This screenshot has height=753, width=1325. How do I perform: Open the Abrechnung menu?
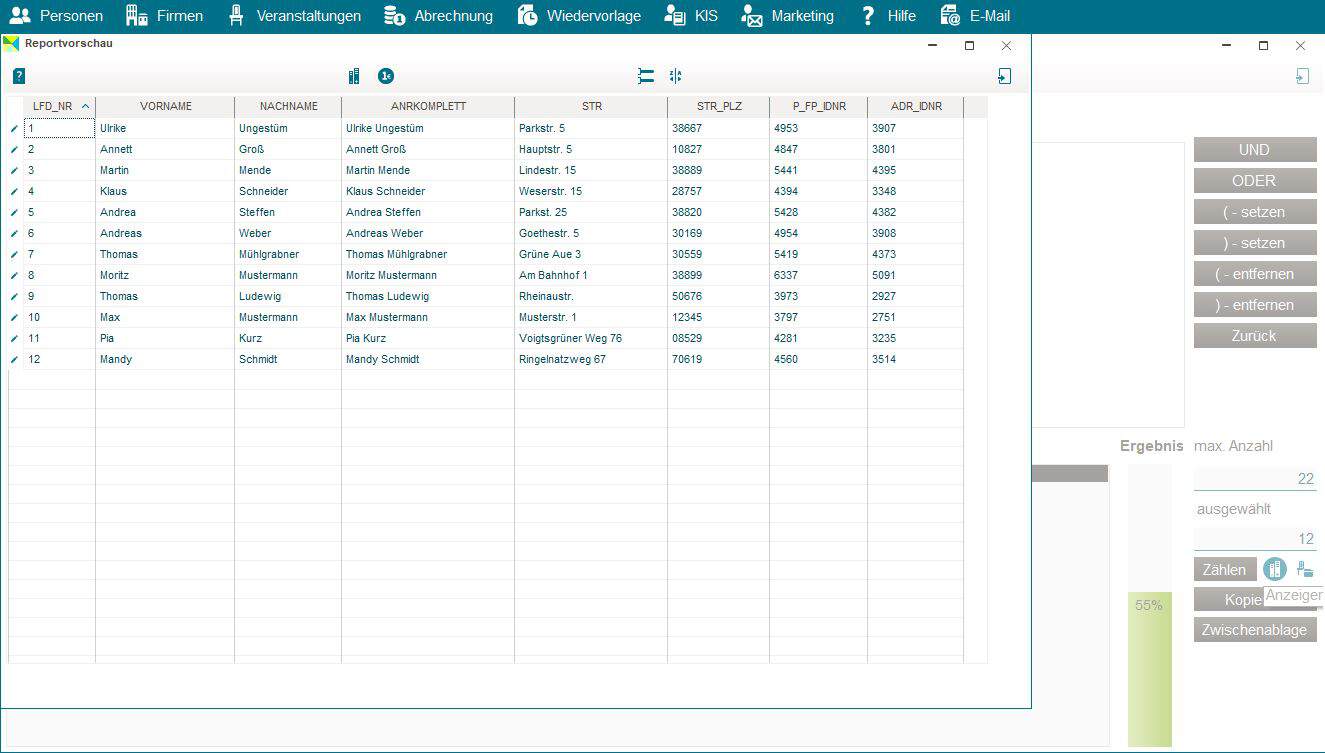(x=438, y=16)
